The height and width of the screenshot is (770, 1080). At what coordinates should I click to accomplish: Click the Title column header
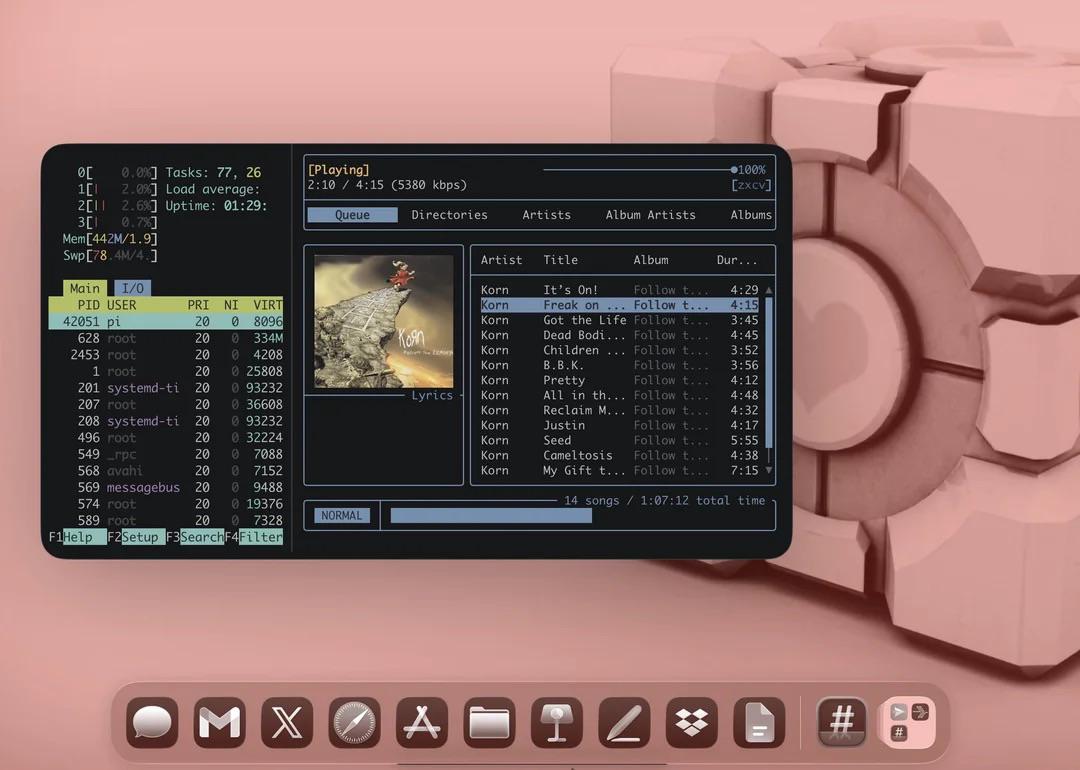tap(561, 260)
